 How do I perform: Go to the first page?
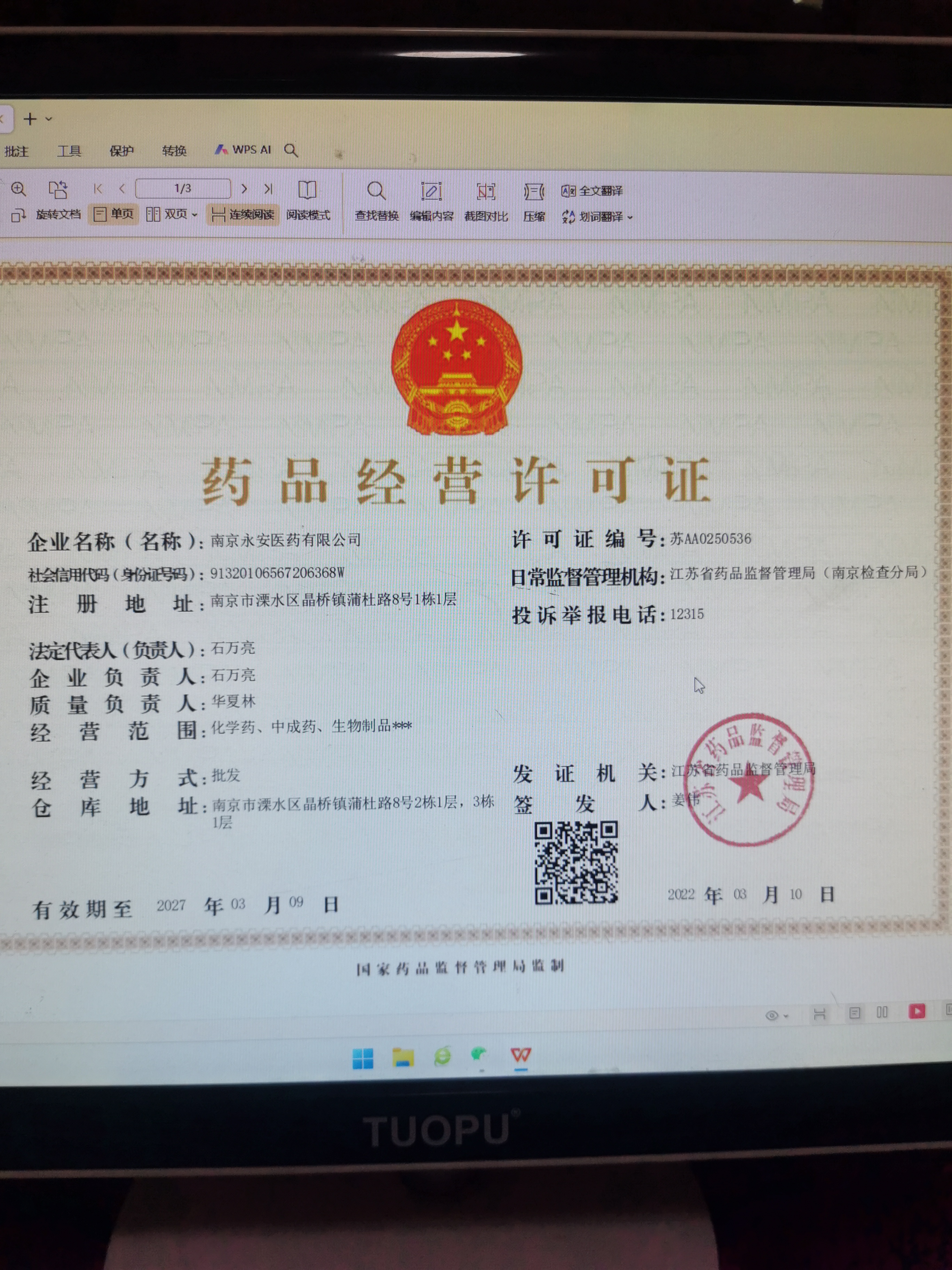coord(98,188)
